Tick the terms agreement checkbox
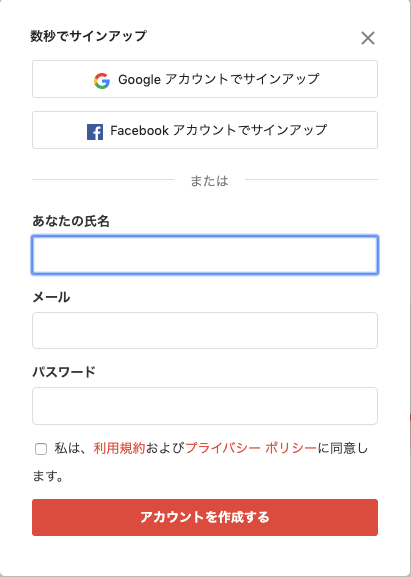Image resolution: width=411 pixels, height=577 pixels. [41, 449]
